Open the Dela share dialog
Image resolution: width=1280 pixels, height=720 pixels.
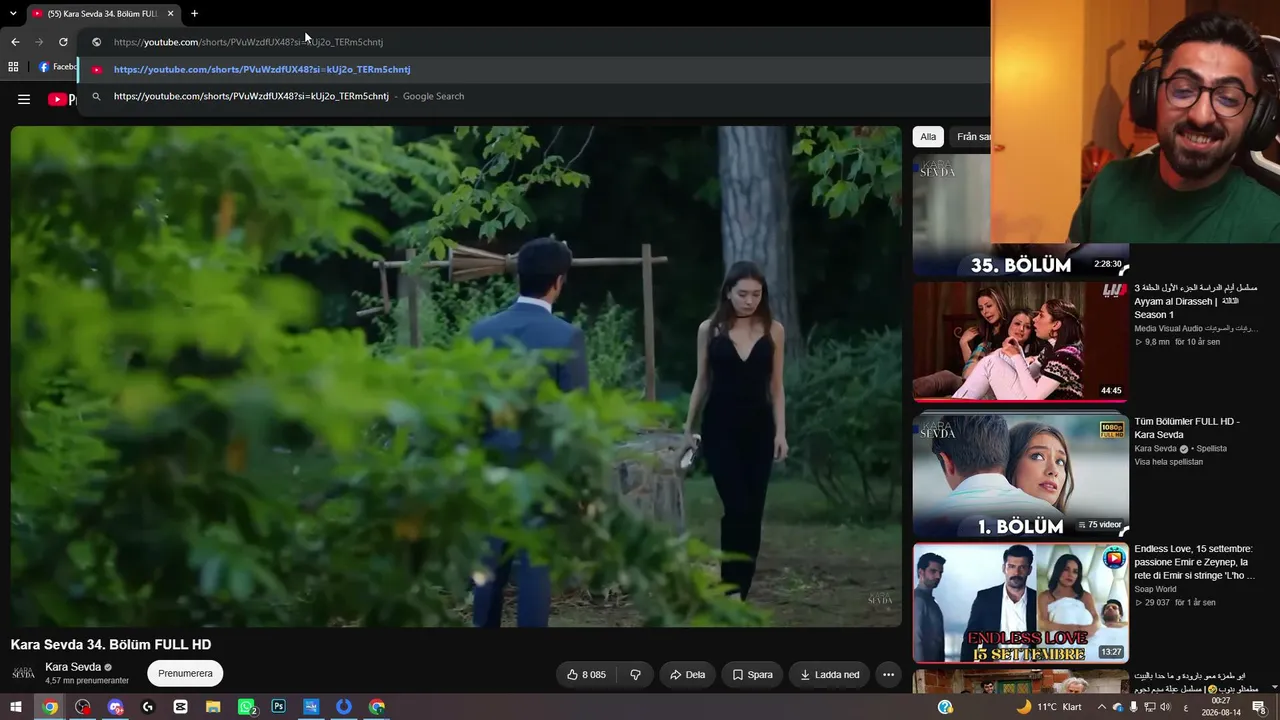tap(688, 675)
